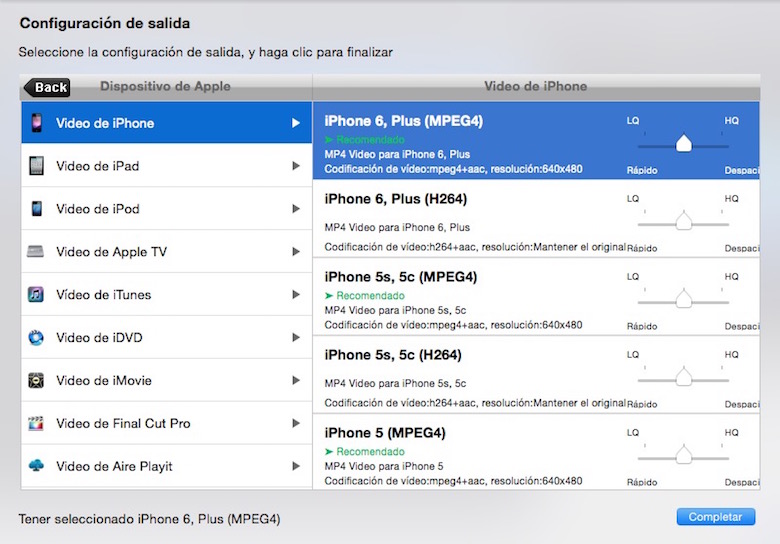The width and height of the screenshot is (780, 544).
Task: Expand the Video de iPhone arrow
Action: (295, 123)
